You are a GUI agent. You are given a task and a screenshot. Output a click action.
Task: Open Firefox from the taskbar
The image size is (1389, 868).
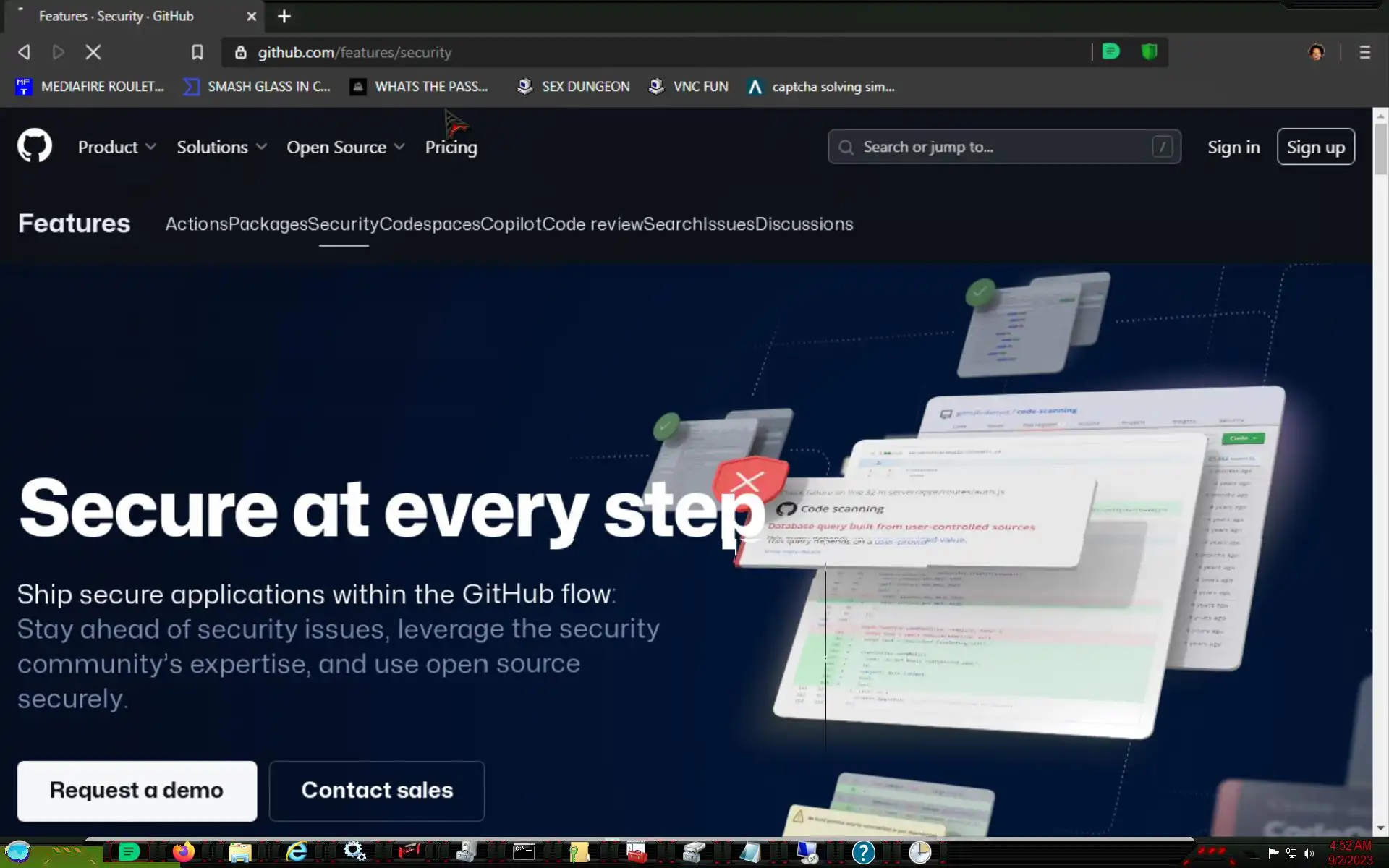point(184,852)
